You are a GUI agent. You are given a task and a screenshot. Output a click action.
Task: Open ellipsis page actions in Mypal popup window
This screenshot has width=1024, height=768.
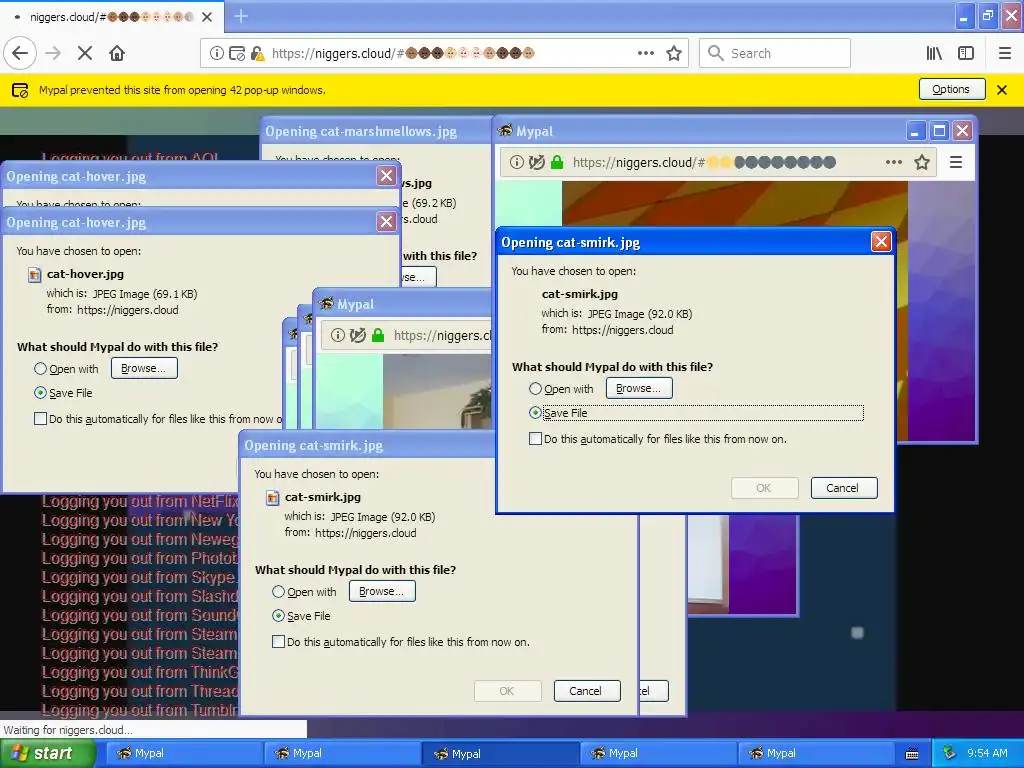(x=894, y=162)
